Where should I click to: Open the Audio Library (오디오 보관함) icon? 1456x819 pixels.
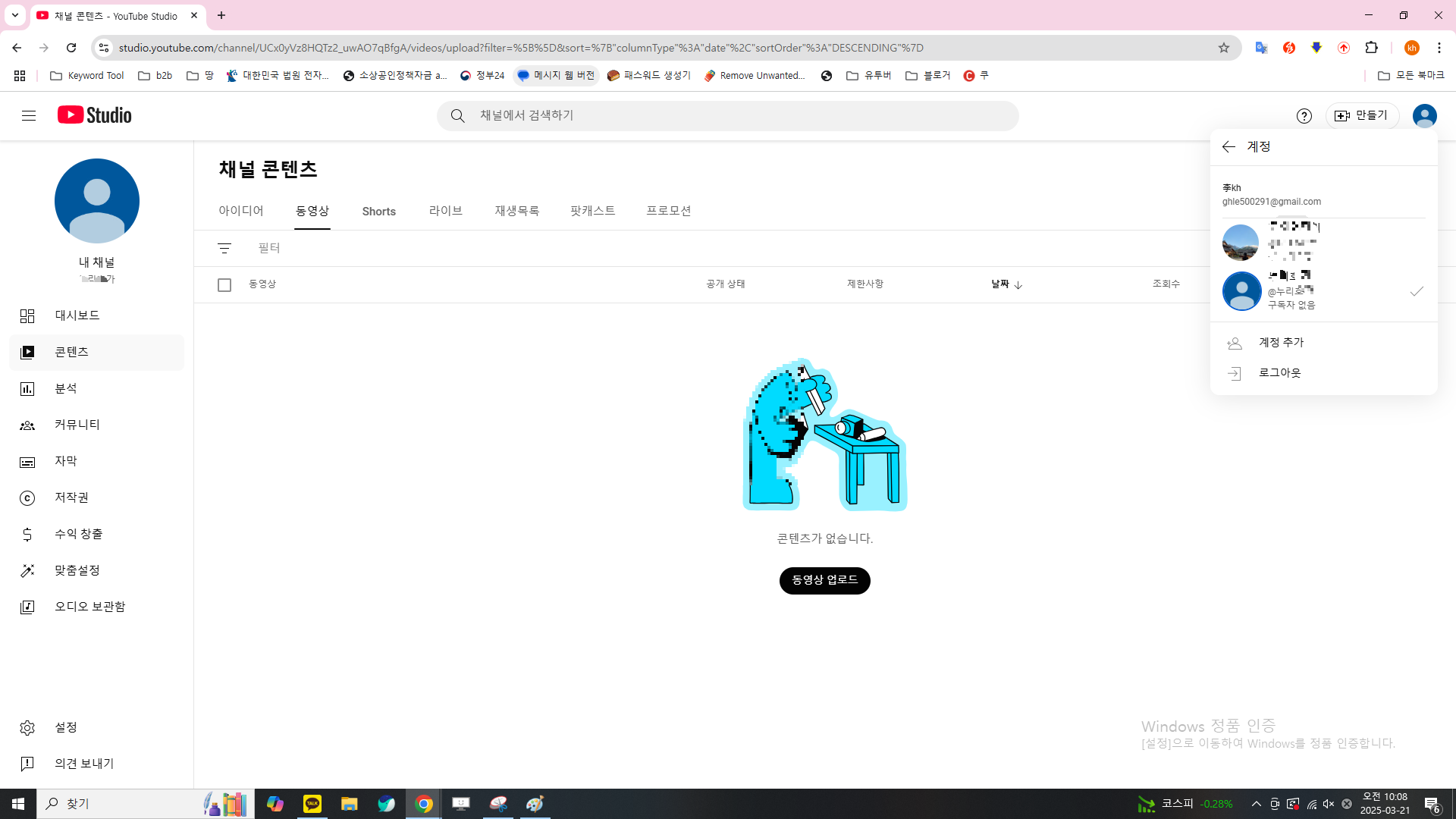(x=27, y=607)
